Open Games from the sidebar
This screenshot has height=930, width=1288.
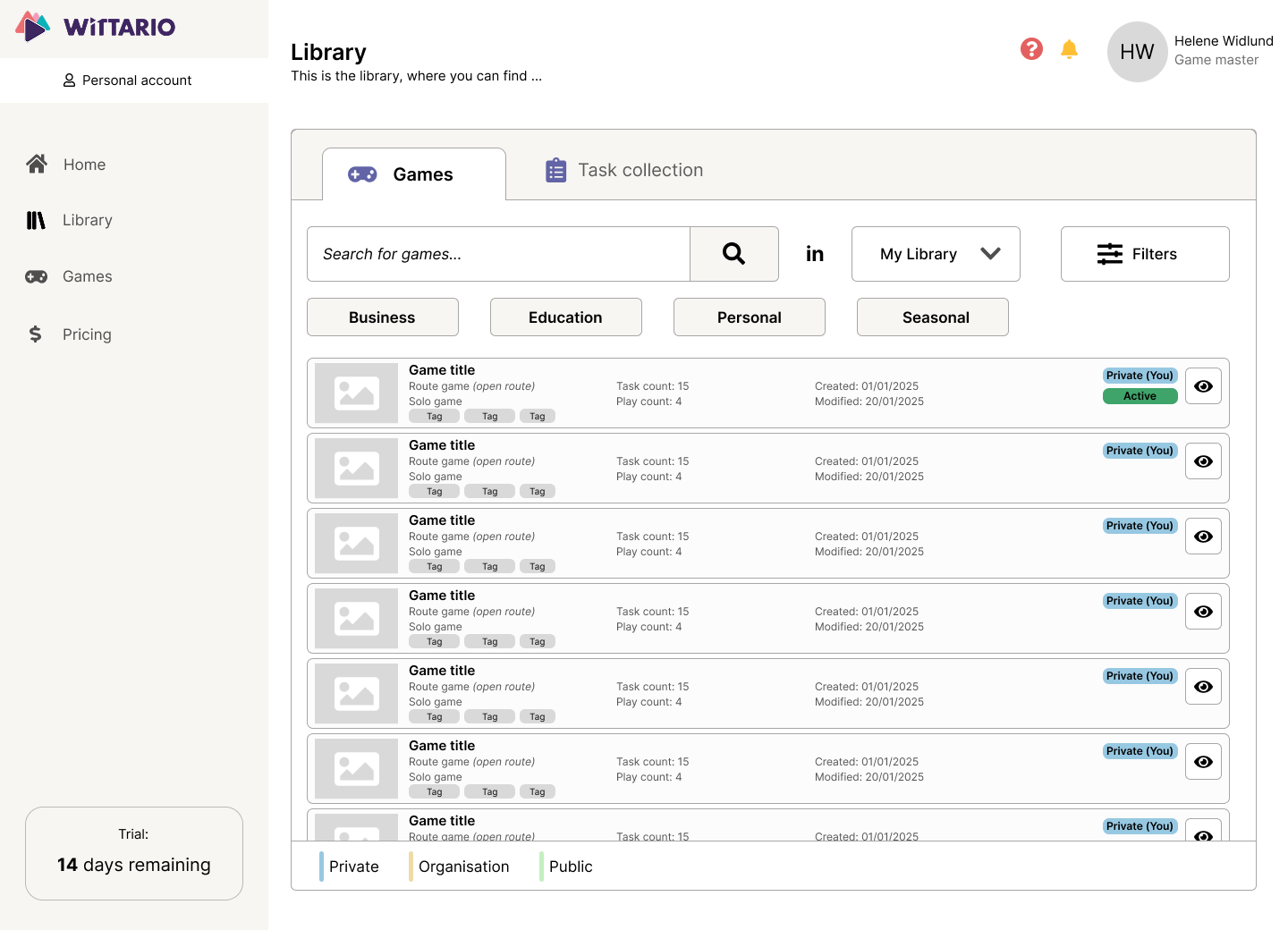87,276
